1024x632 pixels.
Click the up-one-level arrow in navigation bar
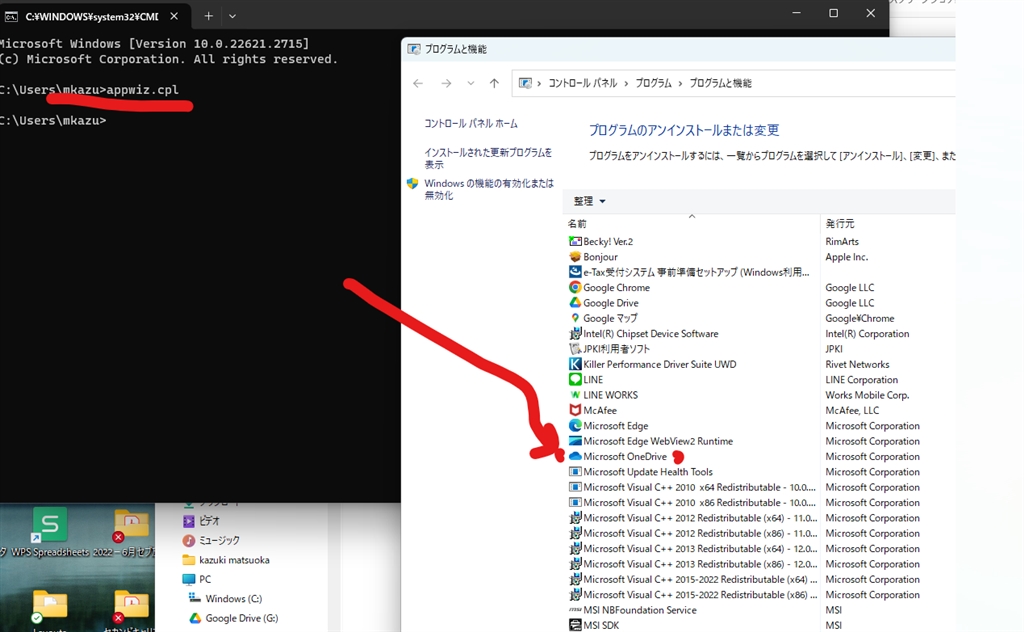(493, 83)
